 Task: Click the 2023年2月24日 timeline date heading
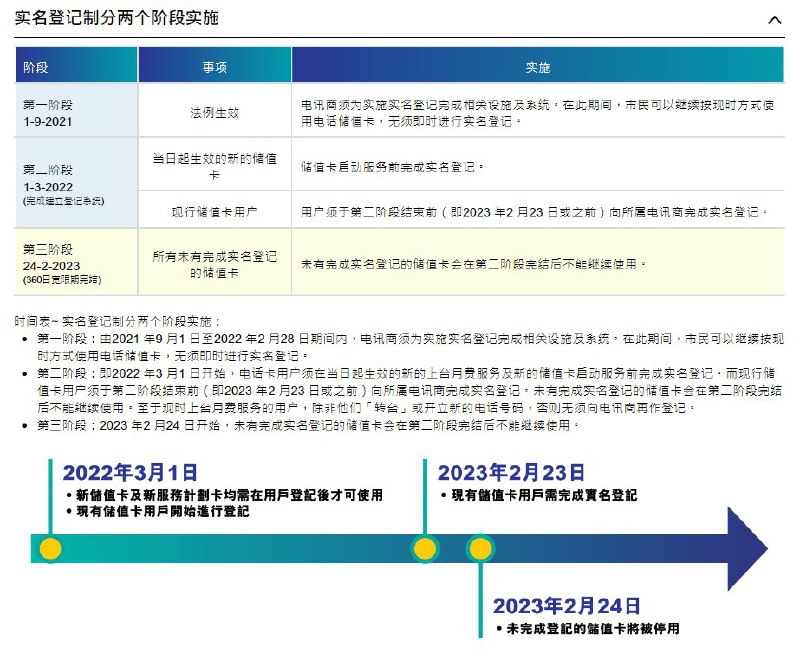pyautogui.click(x=567, y=606)
